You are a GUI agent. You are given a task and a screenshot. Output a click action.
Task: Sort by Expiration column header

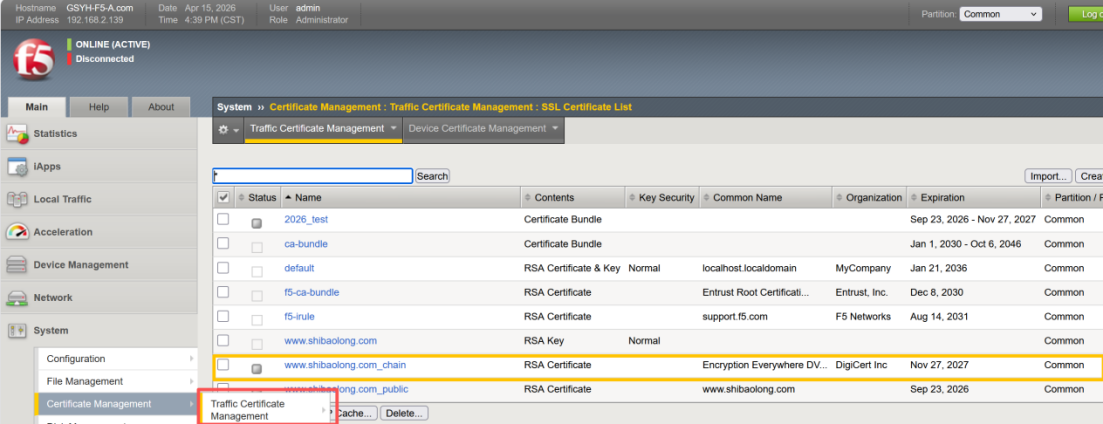pyautogui.click(x=942, y=198)
